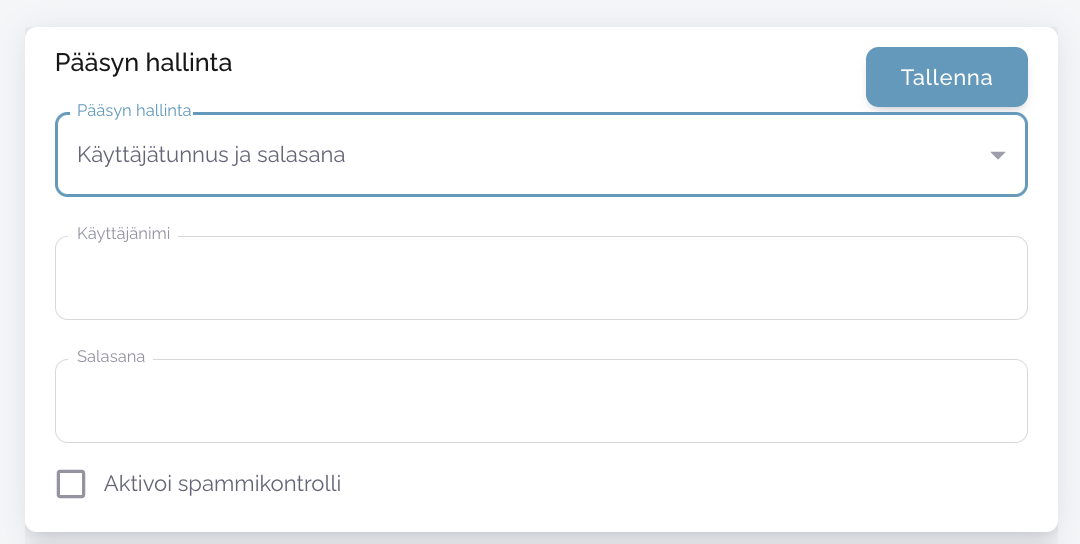
Task: Place cursor in the username text box
Action: click(x=540, y=279)
